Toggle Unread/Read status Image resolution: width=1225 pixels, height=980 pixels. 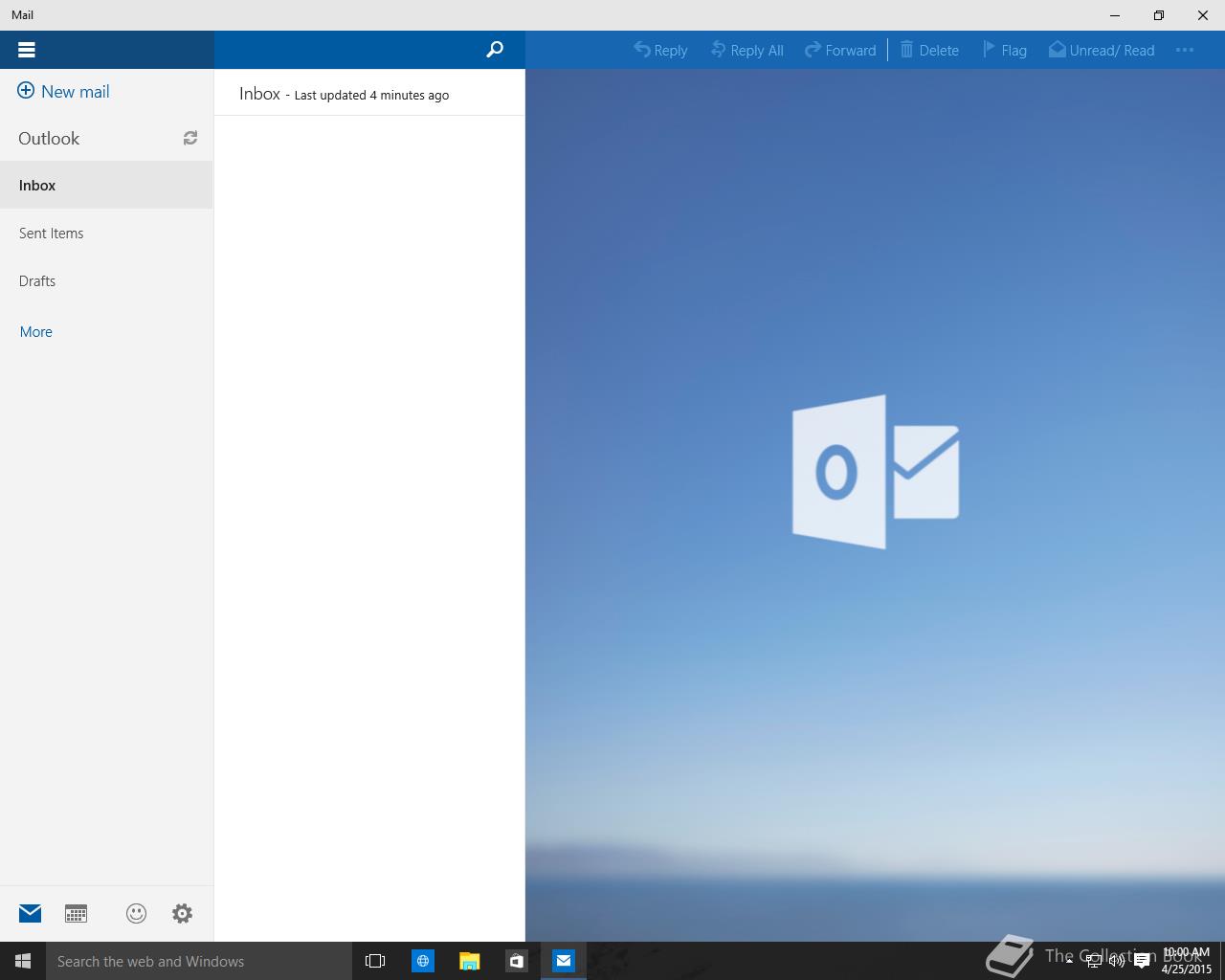pyautogui.click(x=1102, y=50)
